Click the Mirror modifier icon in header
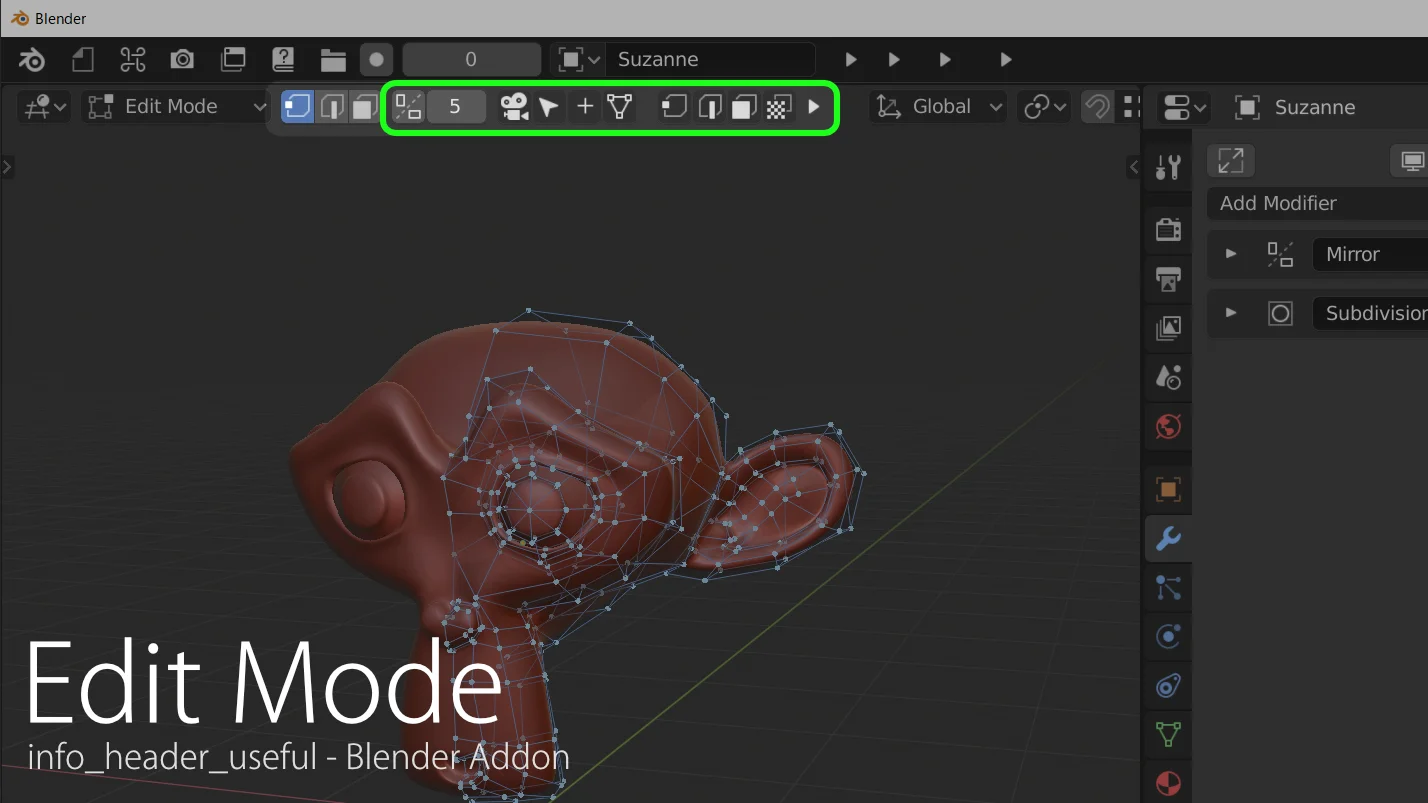 pos(408,106)
